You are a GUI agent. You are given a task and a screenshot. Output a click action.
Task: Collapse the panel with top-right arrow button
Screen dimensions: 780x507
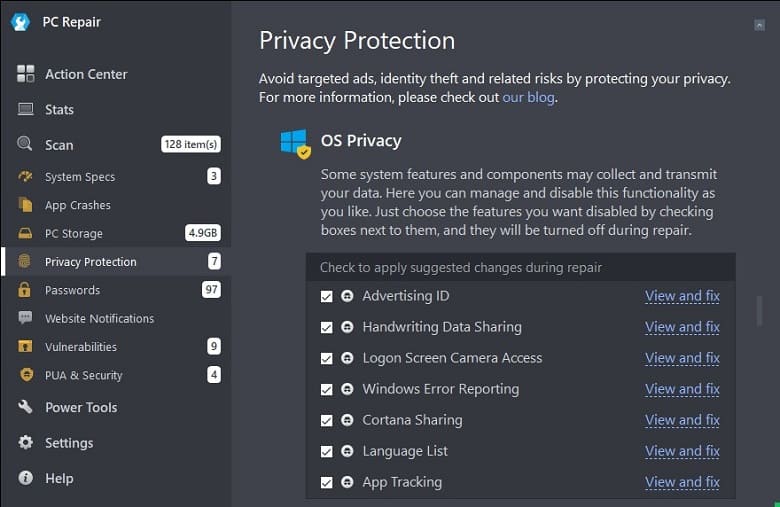(759, 25)
